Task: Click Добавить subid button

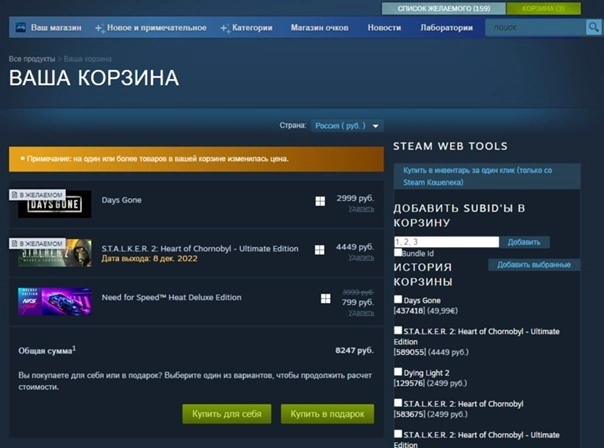Action: (524, 242)
